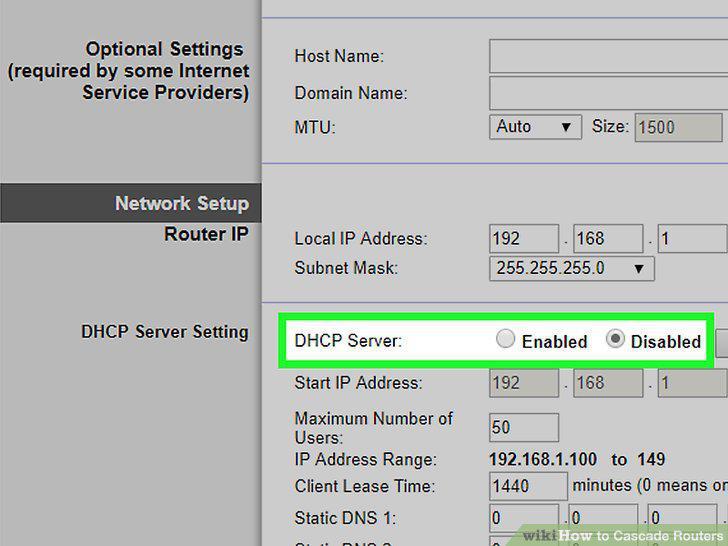Click Static DNS 1 third octet field
The image size is (728, 546).
[x=682, y=518]
